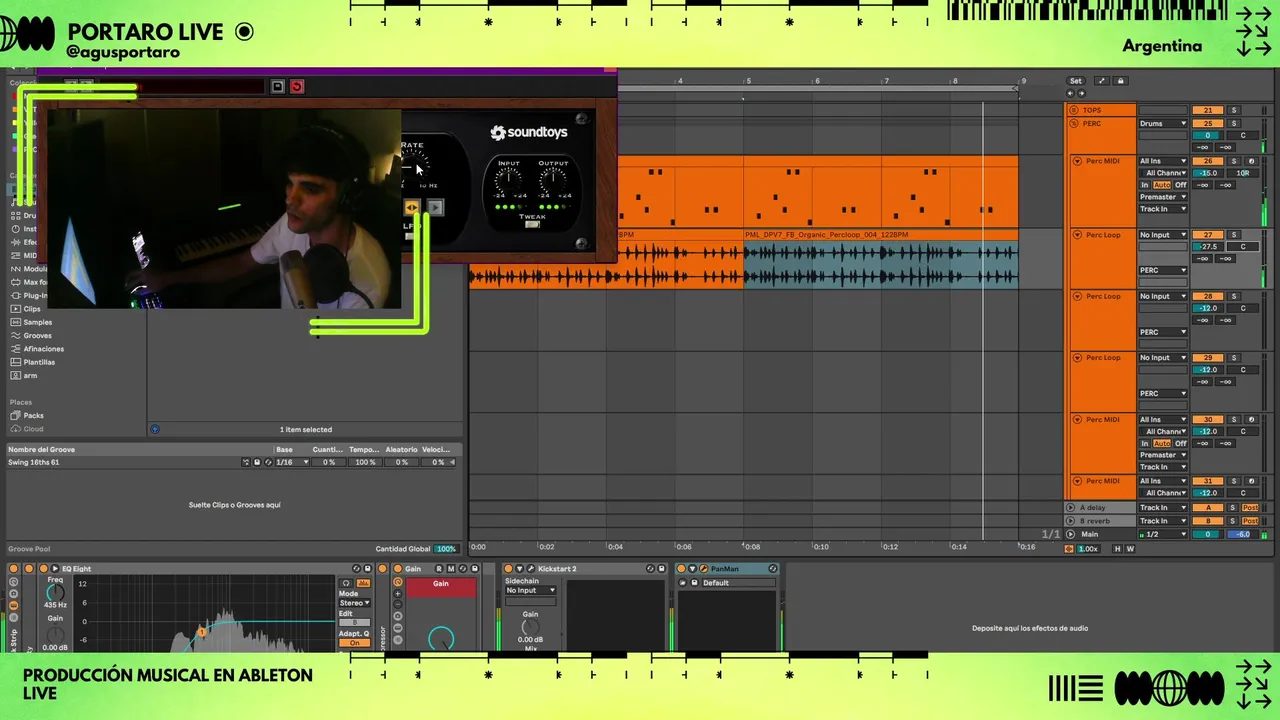Click the save preset icon on EQ Eight
1280x720 pixels.
pos(367,569)
